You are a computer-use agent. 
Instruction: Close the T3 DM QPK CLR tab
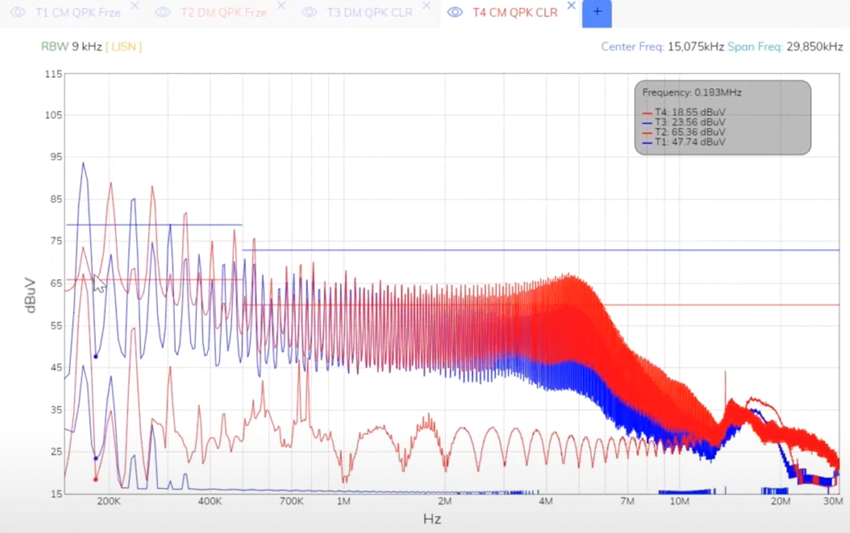coord(427,5)
